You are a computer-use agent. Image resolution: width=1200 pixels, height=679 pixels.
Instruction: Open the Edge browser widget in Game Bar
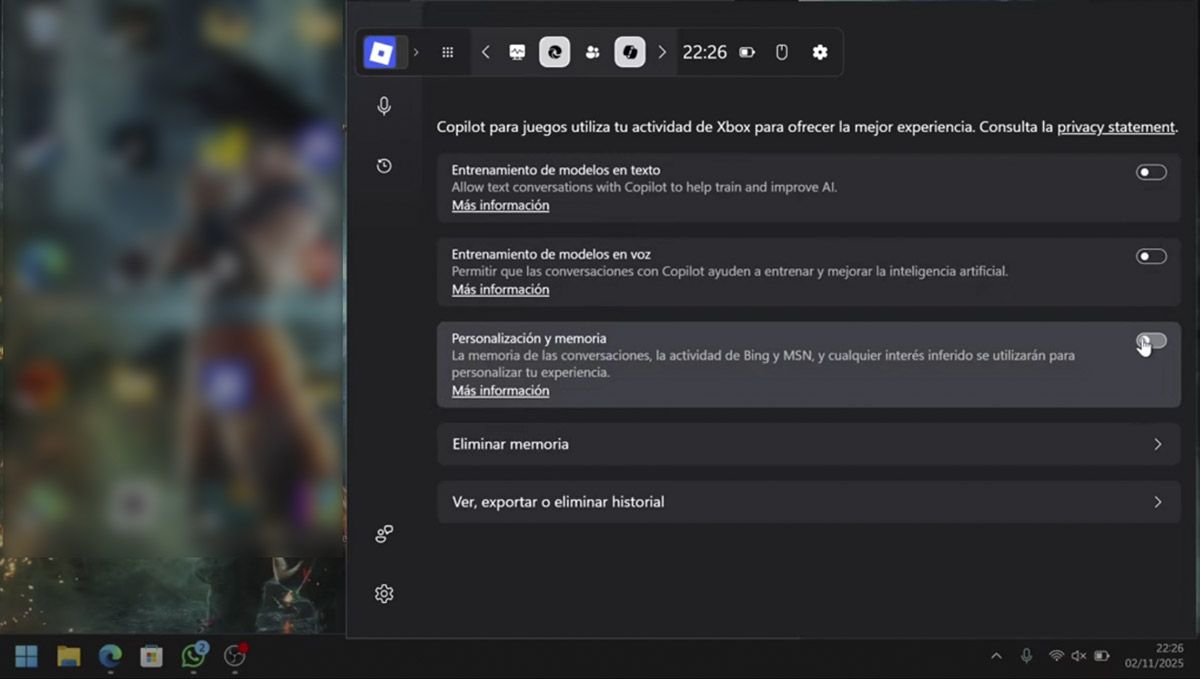coord(555,52)
